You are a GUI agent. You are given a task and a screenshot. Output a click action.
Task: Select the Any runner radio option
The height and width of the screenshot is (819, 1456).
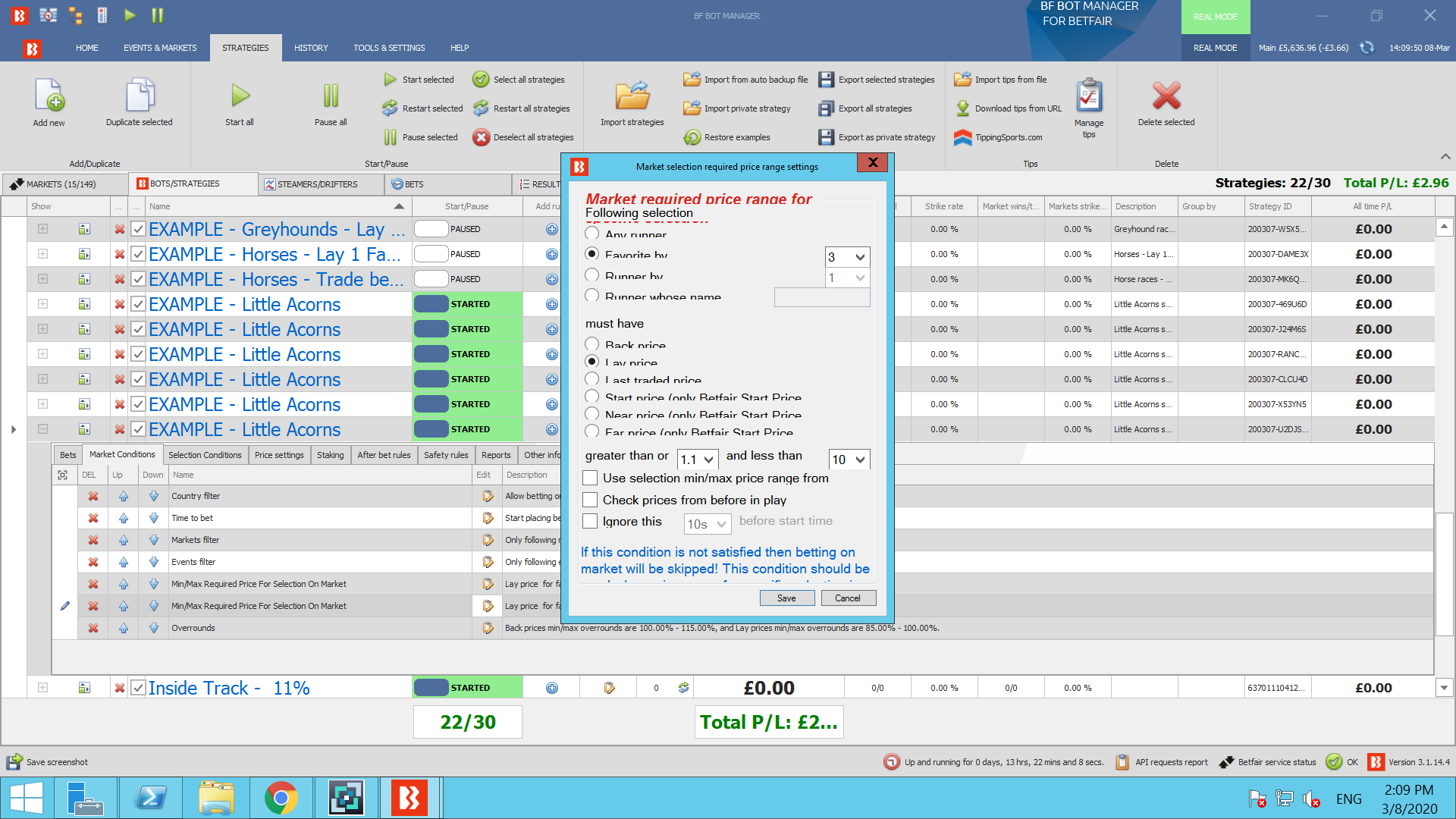(592, 234)
